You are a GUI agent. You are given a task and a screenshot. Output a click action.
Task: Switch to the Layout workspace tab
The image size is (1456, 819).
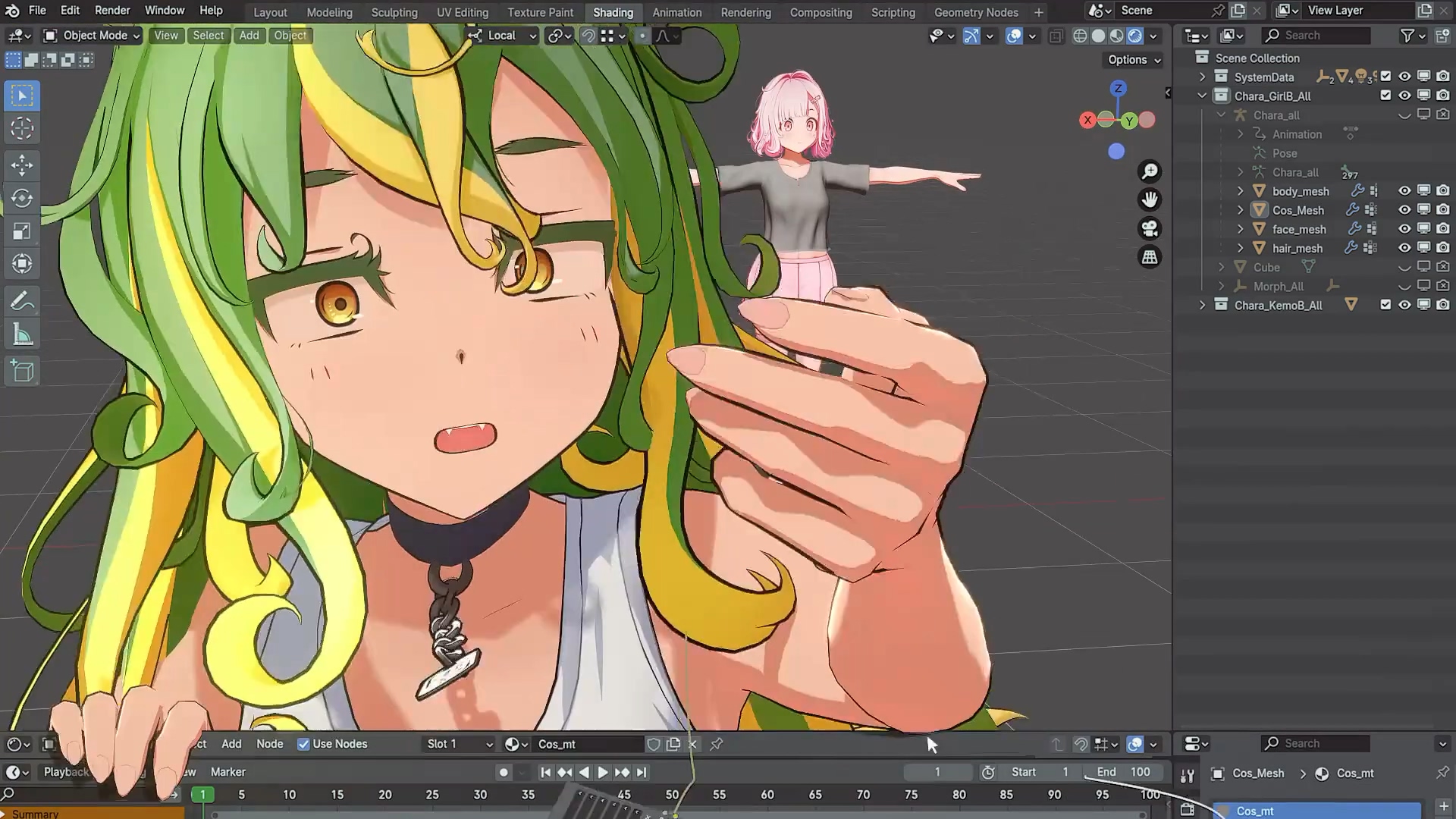(x=270, y=12)
